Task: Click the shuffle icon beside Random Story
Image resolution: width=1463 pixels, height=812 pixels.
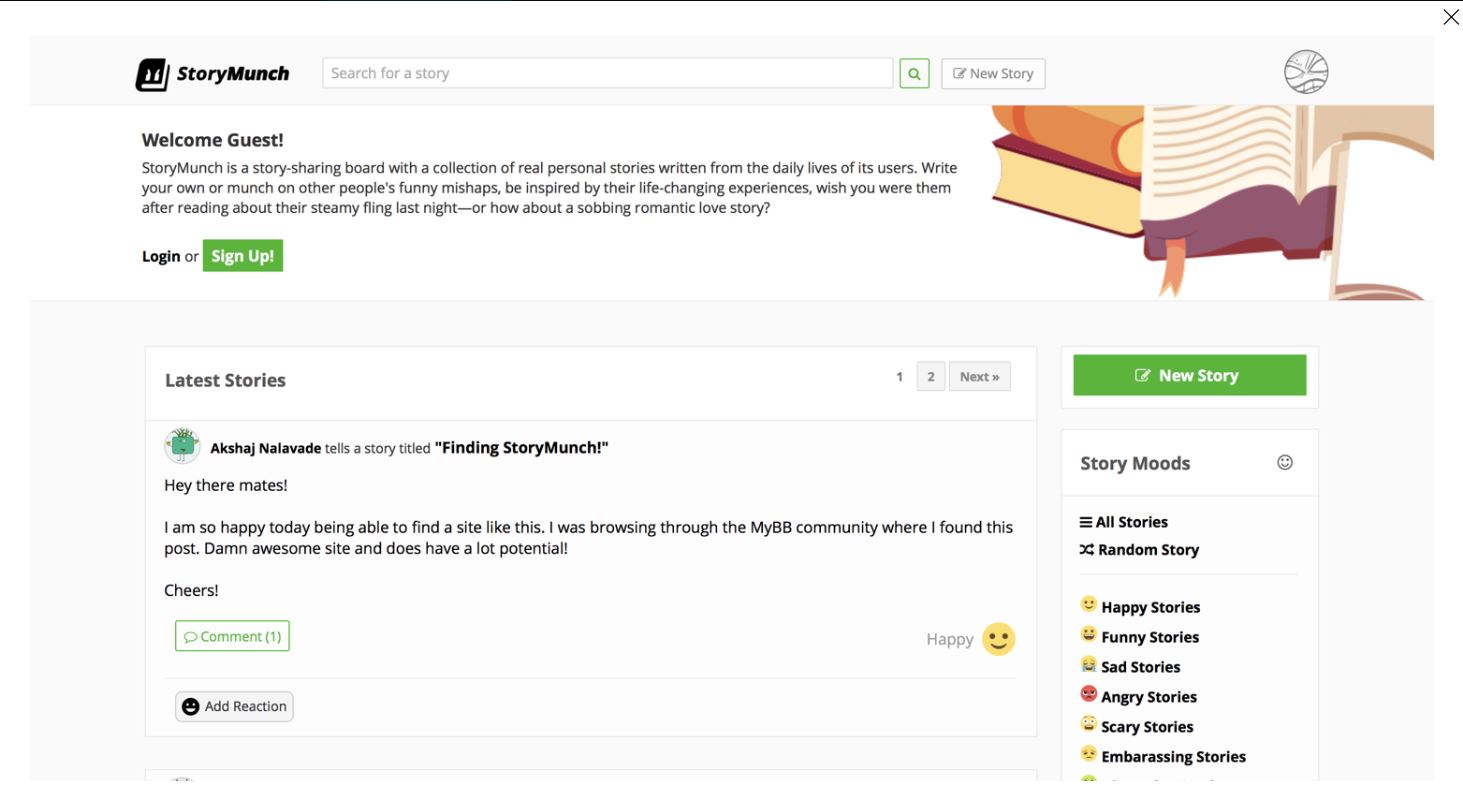Action: 1087,549
